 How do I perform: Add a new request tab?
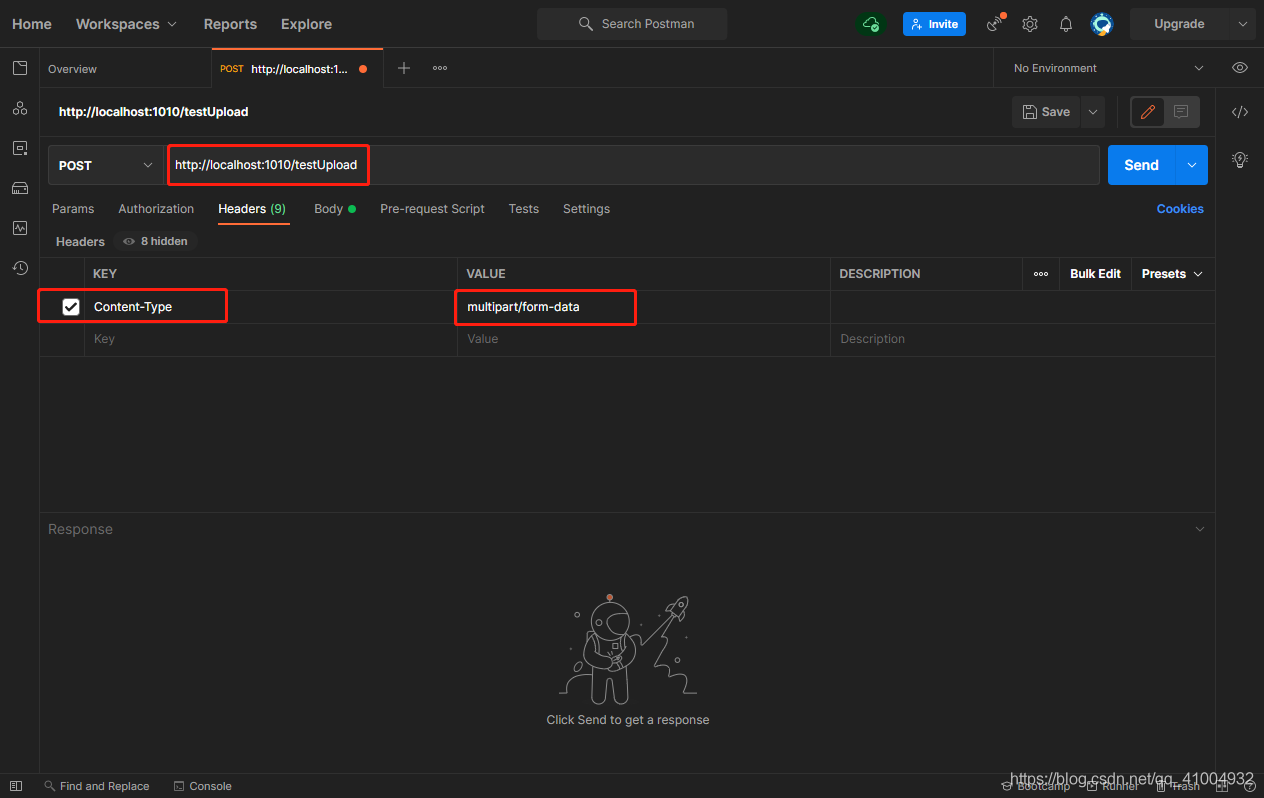coord(404,68)
